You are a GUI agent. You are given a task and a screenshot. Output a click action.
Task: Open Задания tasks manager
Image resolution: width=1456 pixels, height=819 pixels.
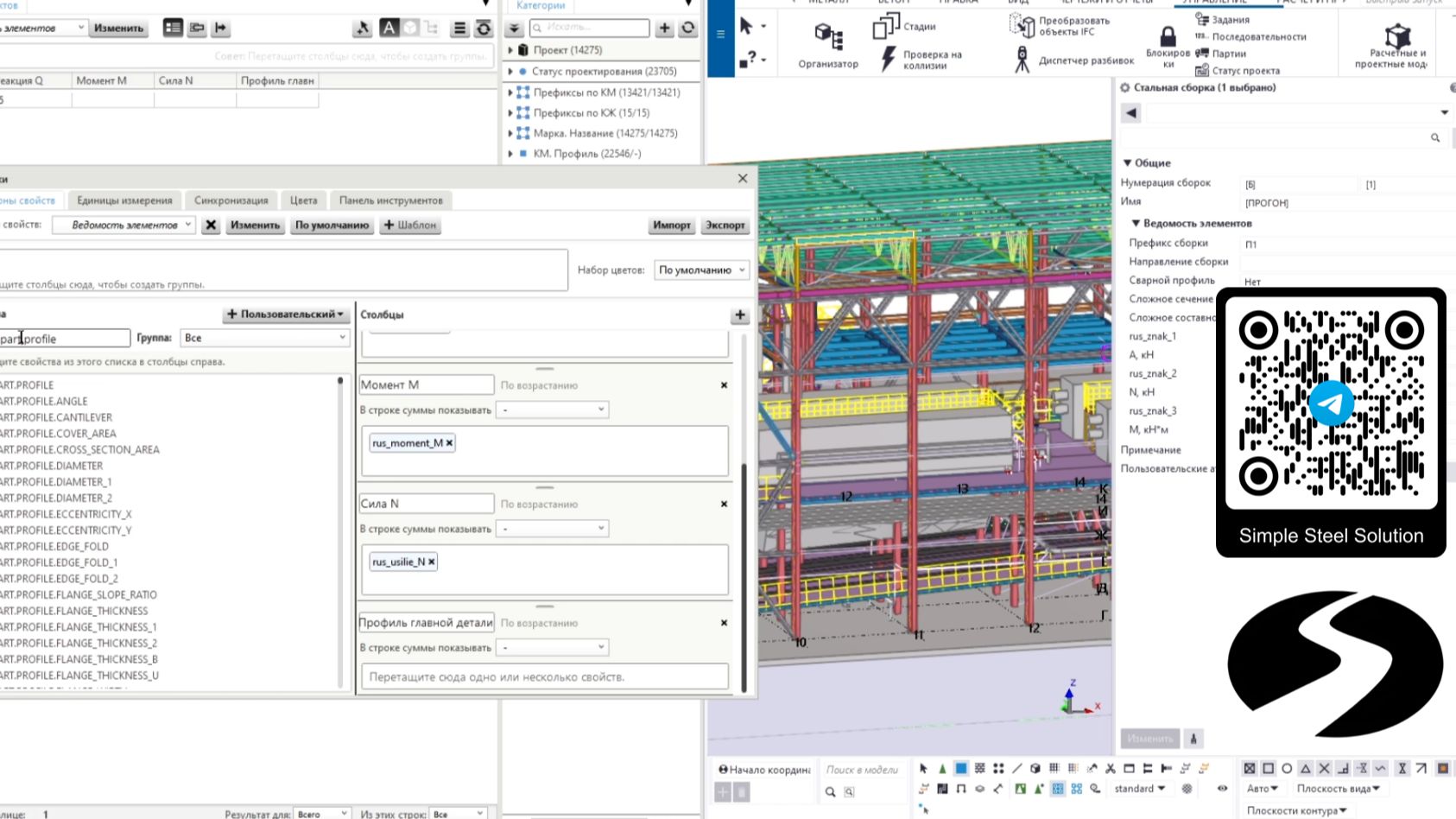pos(1222,19)
